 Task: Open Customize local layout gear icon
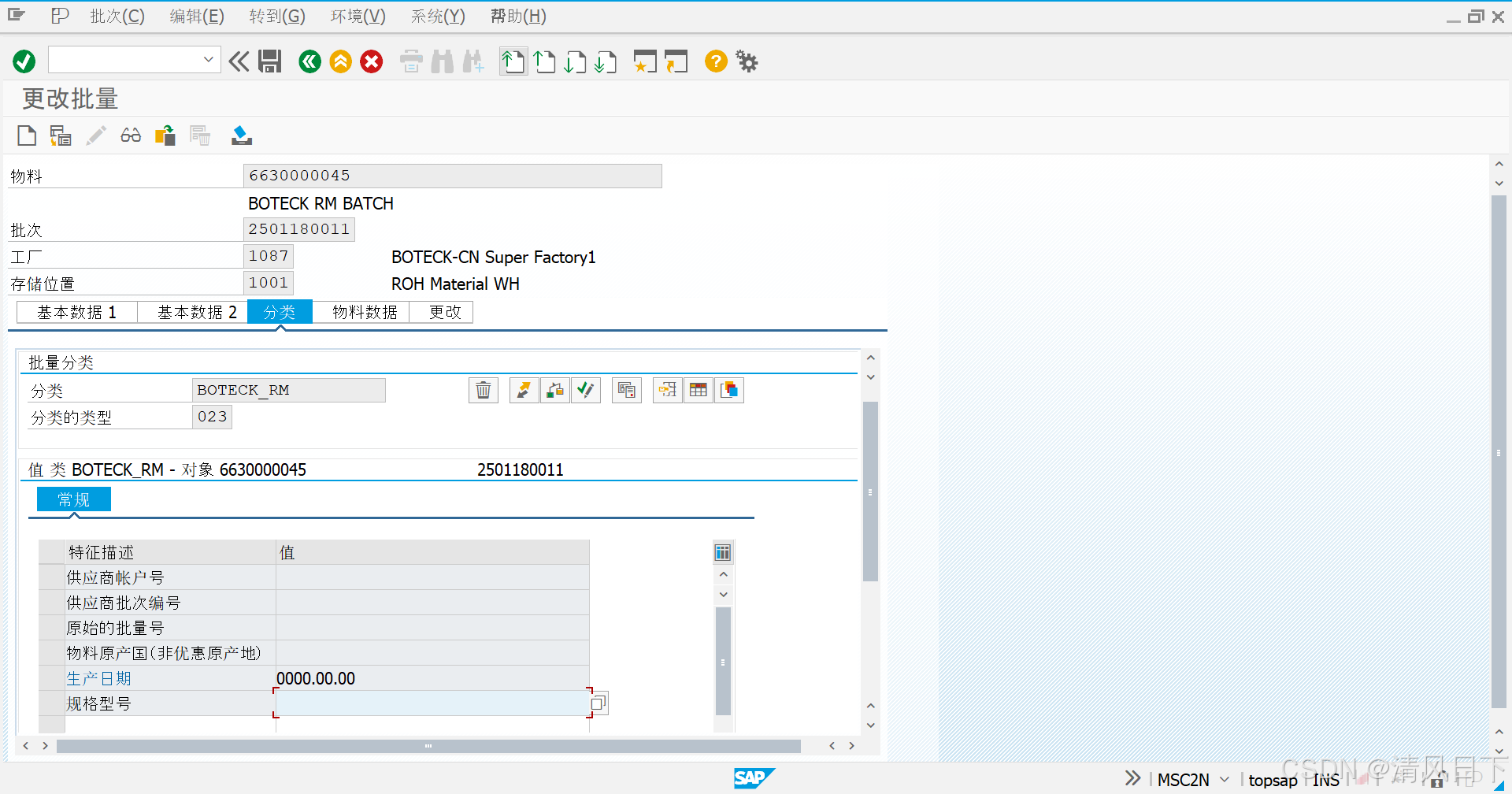[747, 61]
